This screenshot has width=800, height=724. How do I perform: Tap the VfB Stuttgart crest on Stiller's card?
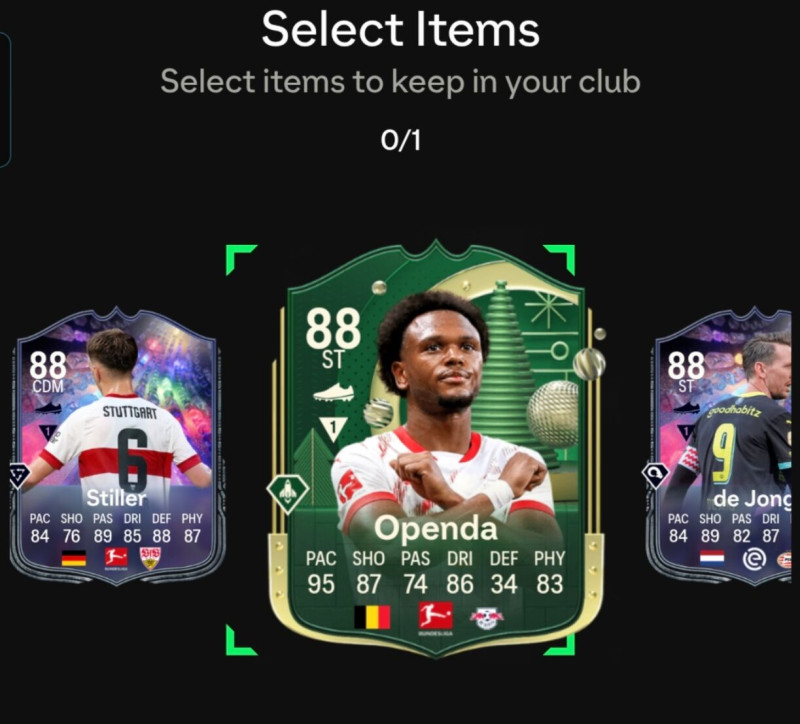151,558
